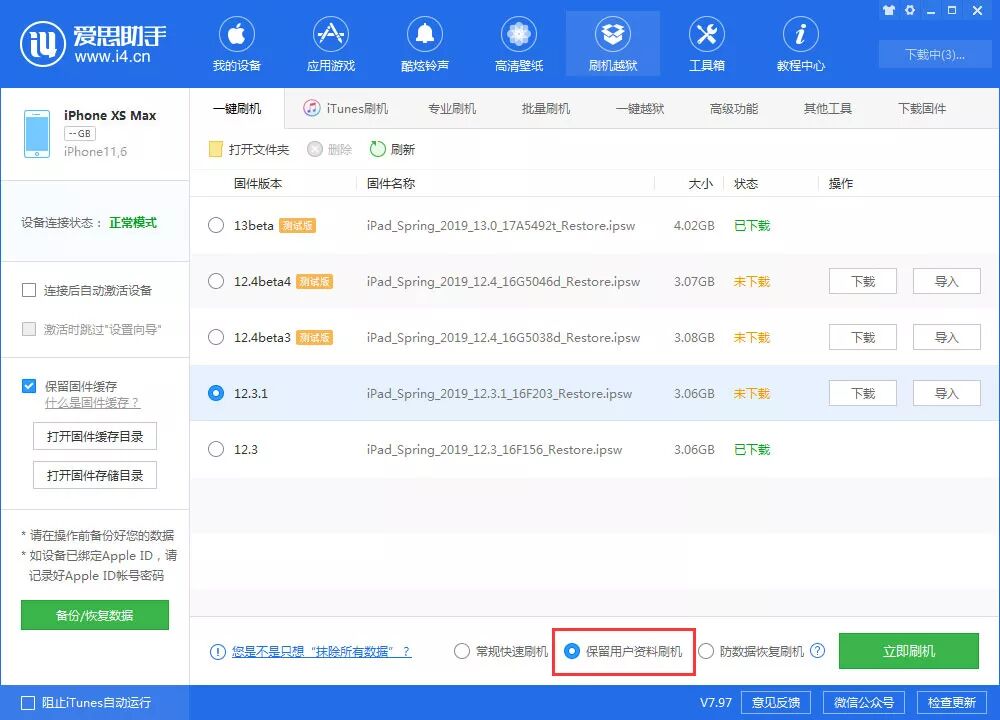Open 酷炫铃声 bell icon
Screen dimensions: 1000x720
[x=425, y=34]
